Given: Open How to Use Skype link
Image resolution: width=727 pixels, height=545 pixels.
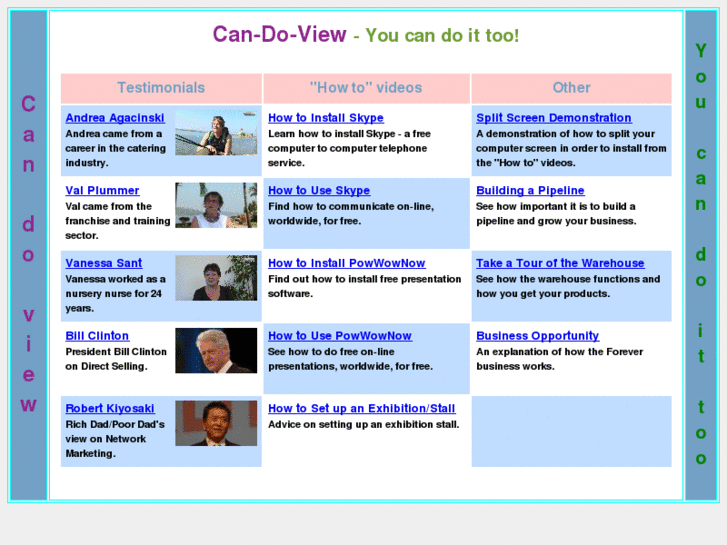Looking at the screenshot, I should click(x=319, y=191).
